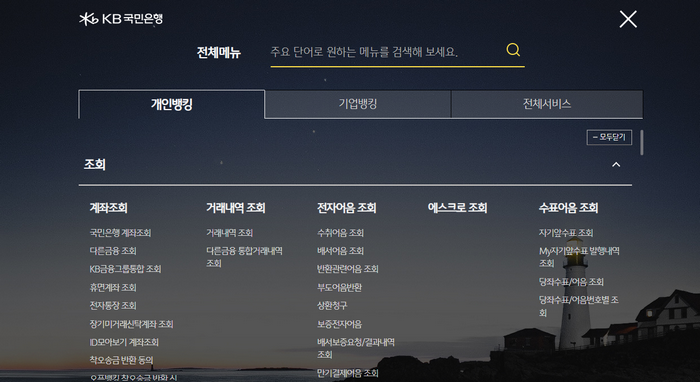The image size is (700, 382).
Task: Select KB금융그룹통합 조회
Action: coord(125,269)
